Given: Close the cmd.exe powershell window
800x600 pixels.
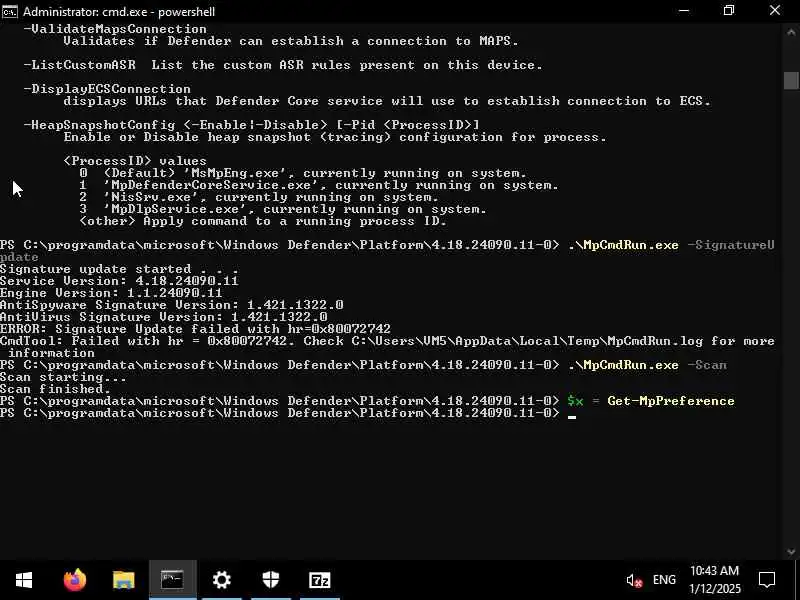Looking at the screenshot, I should 775,11.
